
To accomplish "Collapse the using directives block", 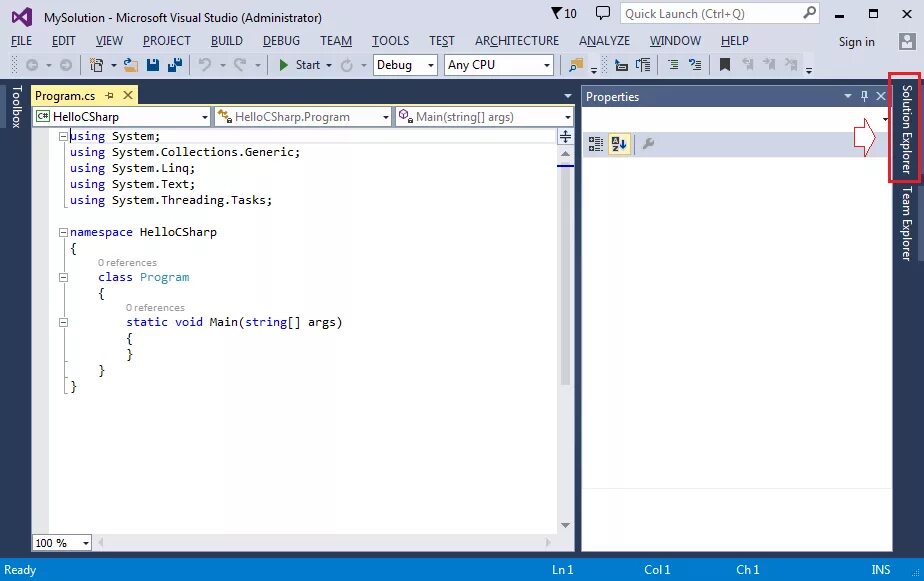I will [63, 136].
